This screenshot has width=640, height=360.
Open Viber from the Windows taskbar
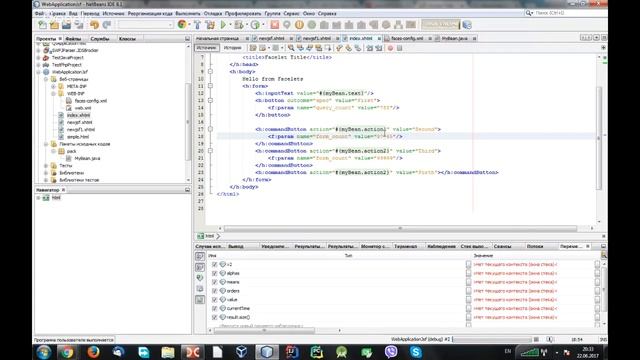(x=391, y=352)
